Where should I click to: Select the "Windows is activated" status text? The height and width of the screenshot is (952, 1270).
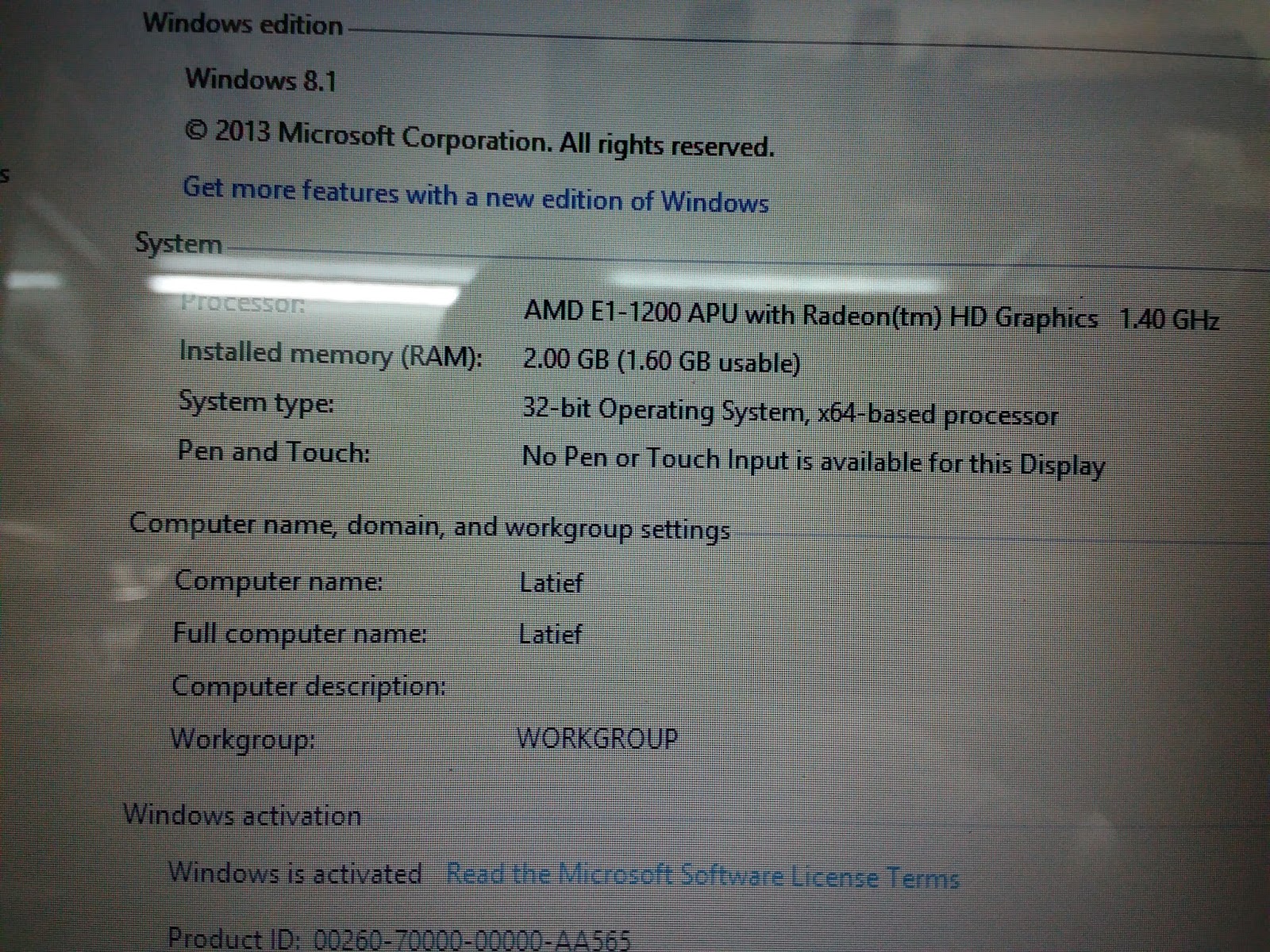tap(294, 873)
